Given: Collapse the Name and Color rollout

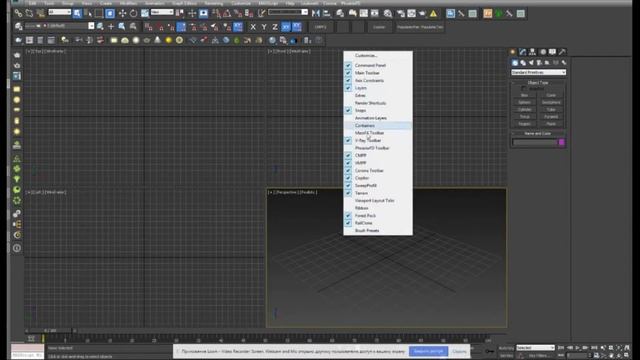Looking at the screenshot, I should pyautogui.click(x=538, y=133).
